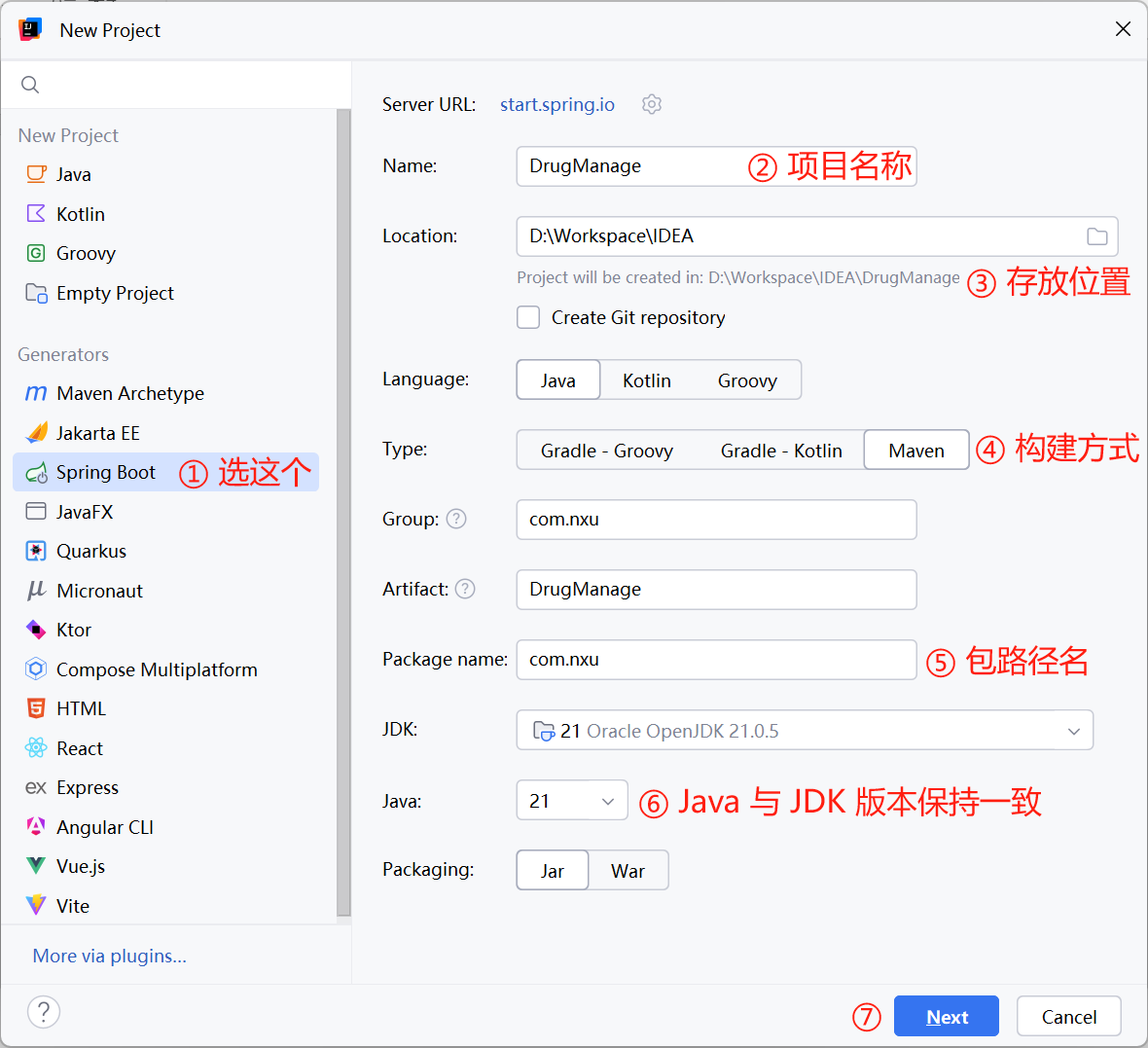This screenshot has width=1148, height=1048.
Task: Choose the Ktor generator icon
Action: [36, 630]
